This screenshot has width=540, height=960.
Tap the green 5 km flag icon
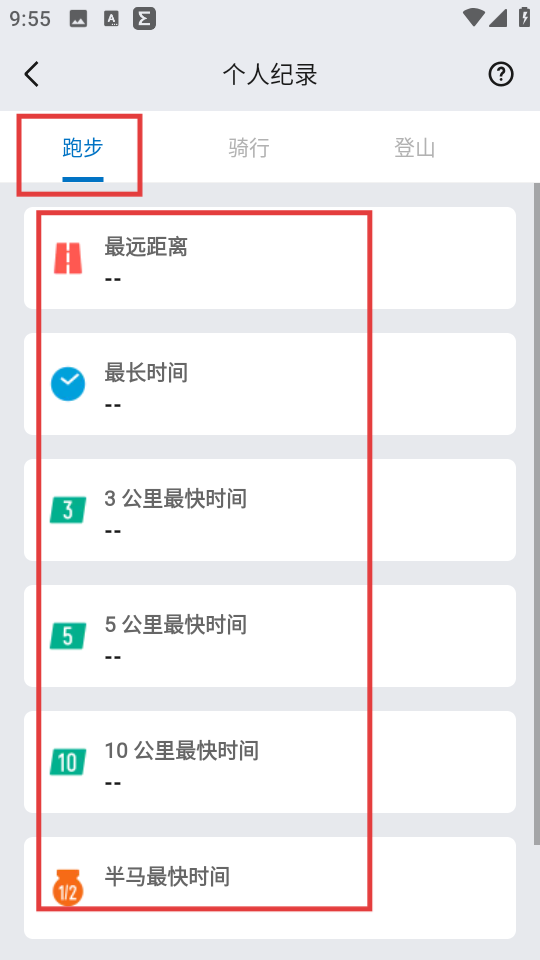pos(68,636)
